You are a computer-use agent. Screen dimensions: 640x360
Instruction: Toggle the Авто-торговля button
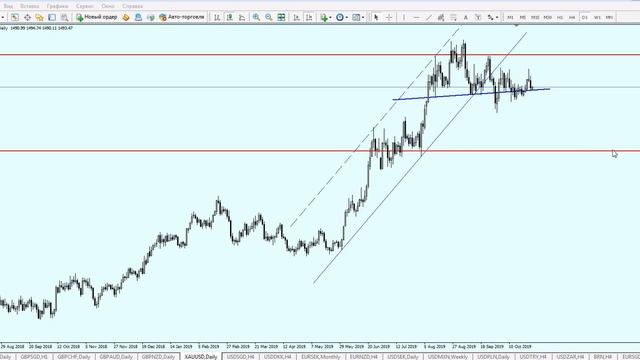coord(182,17)
